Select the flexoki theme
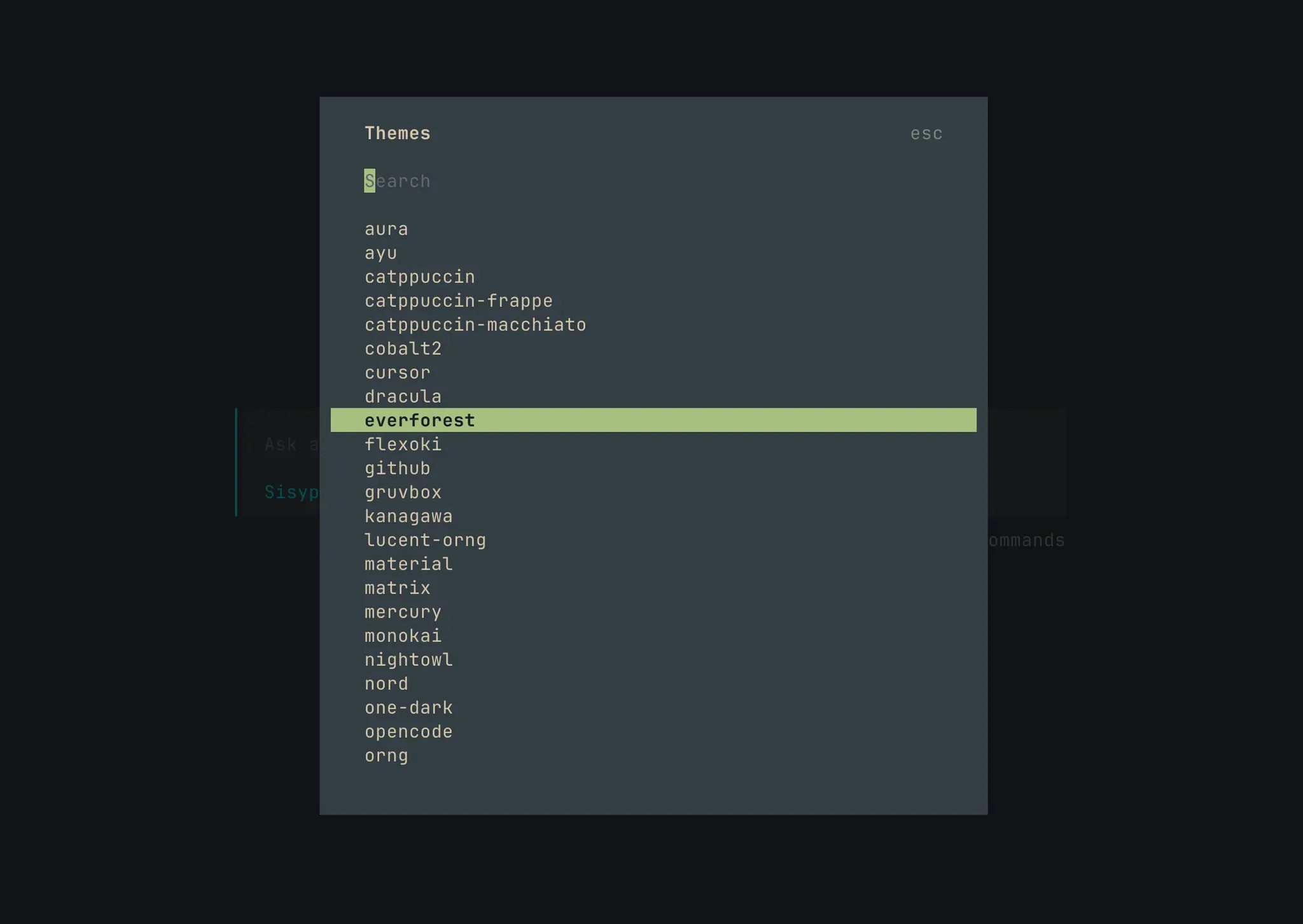This screenshot has width=1303, height=924. (403, 445)
